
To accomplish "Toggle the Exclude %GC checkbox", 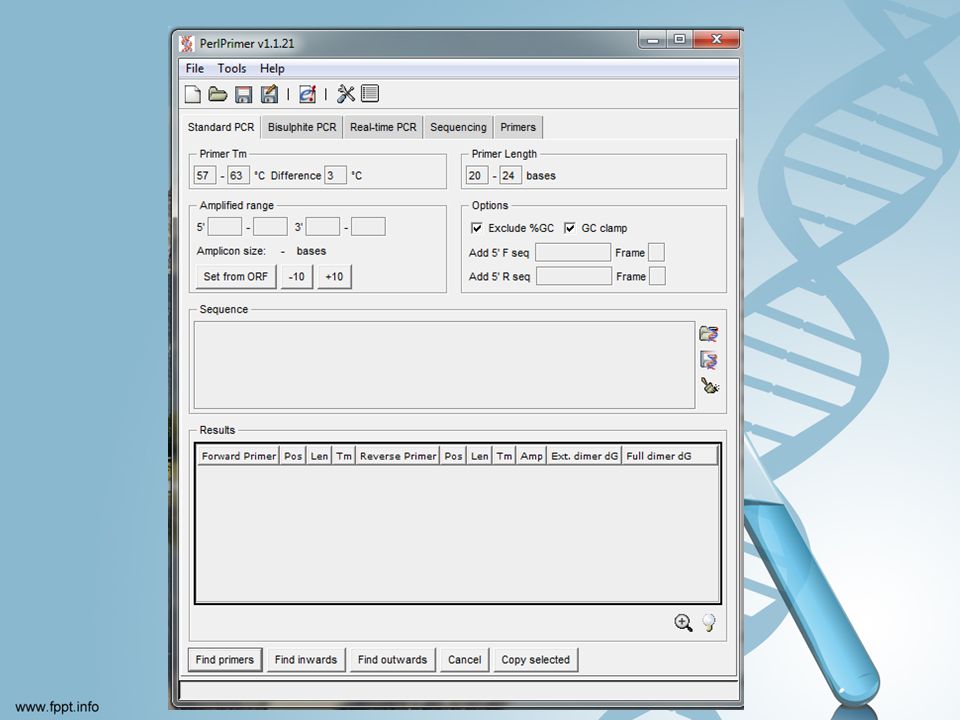I will click(x=476, y=228).
